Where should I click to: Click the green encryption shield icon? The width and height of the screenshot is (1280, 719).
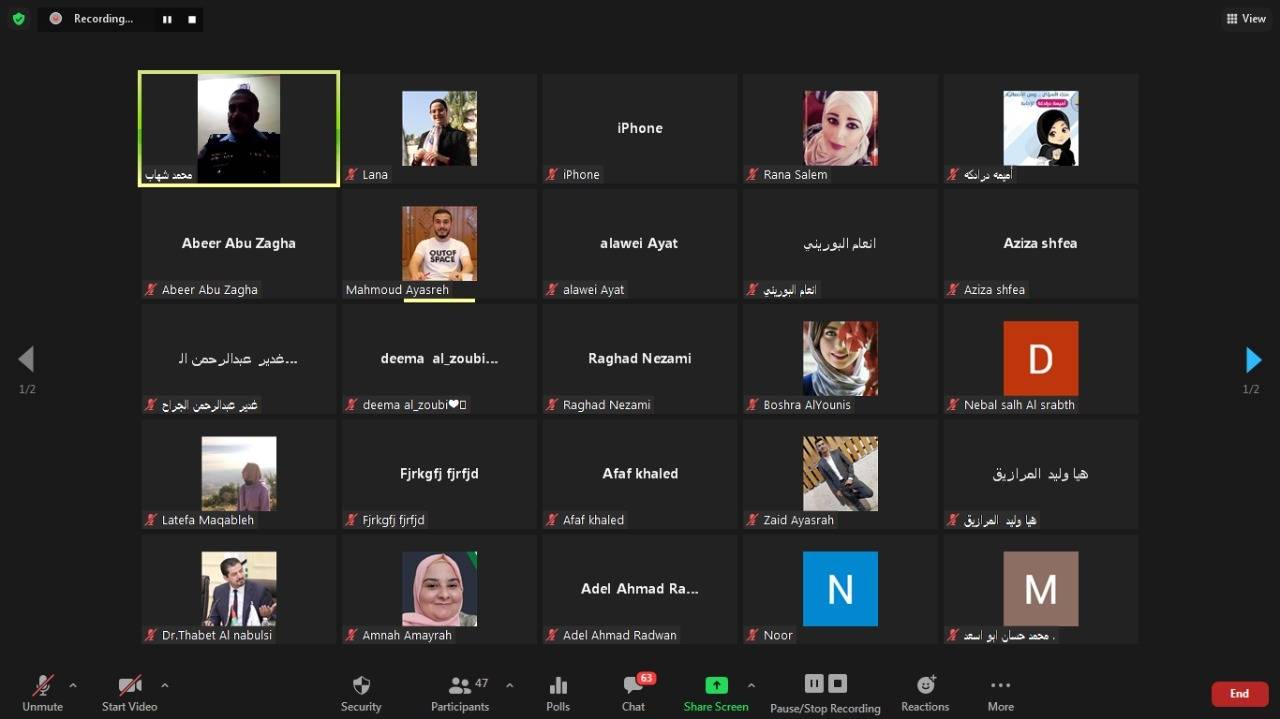18,19
